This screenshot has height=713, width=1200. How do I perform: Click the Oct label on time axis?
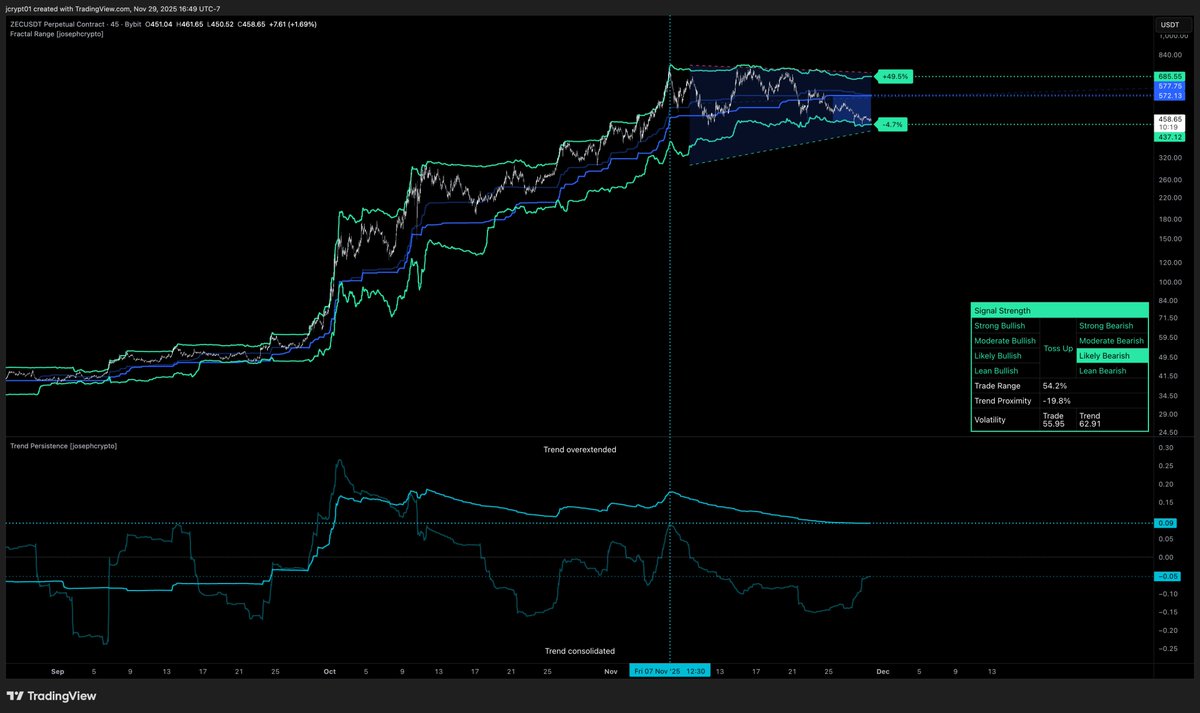[330, 672]
